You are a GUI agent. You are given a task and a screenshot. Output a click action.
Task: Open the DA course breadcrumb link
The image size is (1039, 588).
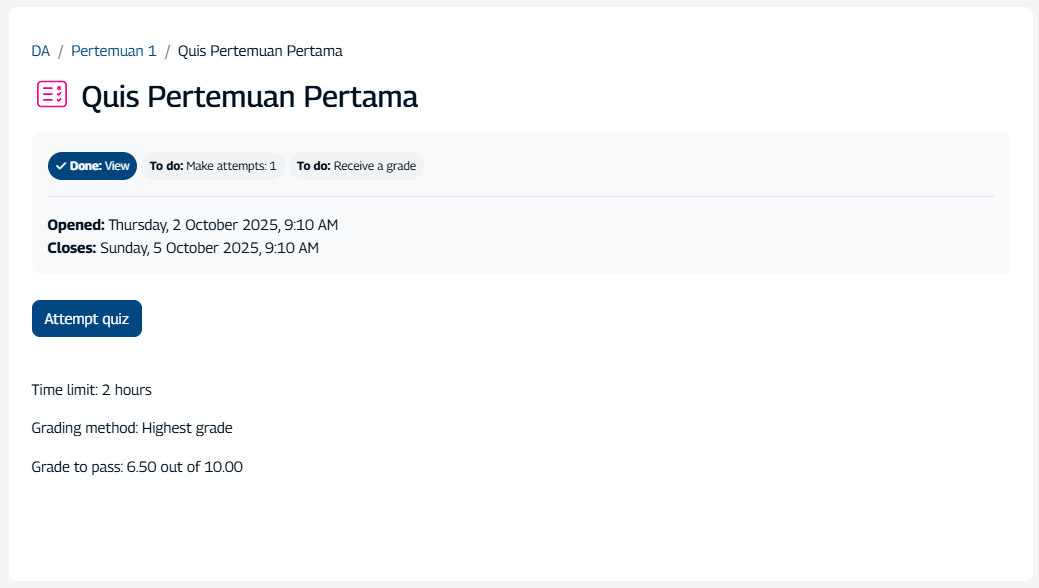pos(41,51)
